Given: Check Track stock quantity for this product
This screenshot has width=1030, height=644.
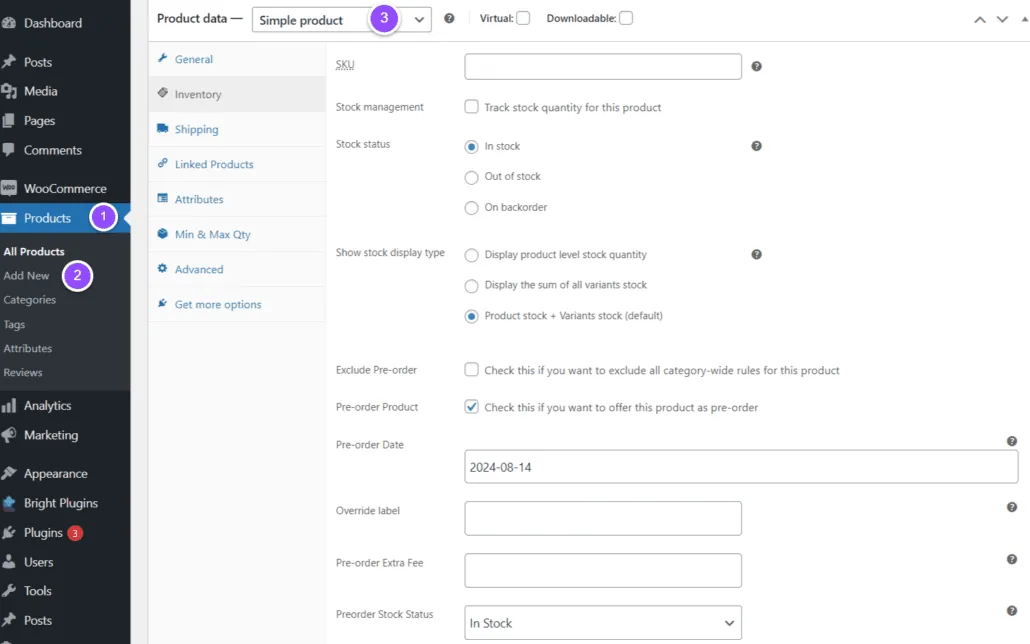Looking at the screenshot, I should pyautogui.click(x=472, y=106).
